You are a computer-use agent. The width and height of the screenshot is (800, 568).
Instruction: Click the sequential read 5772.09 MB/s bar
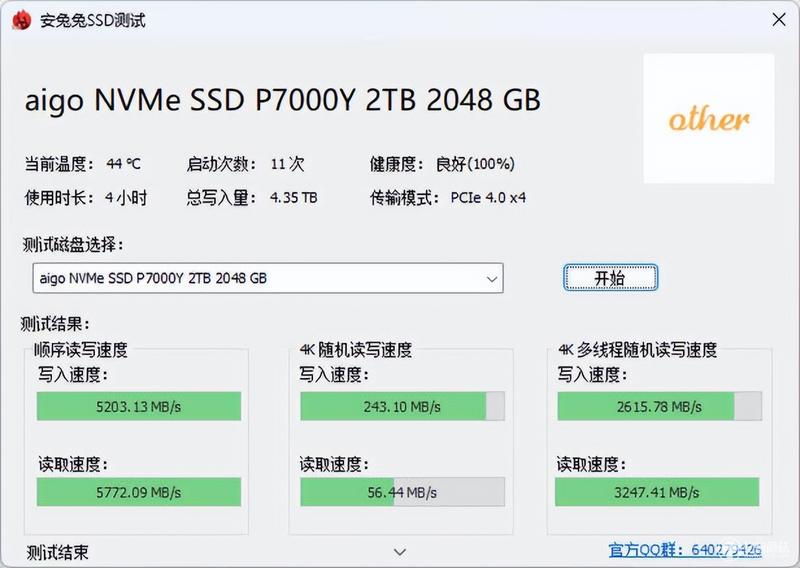(139, 492)
